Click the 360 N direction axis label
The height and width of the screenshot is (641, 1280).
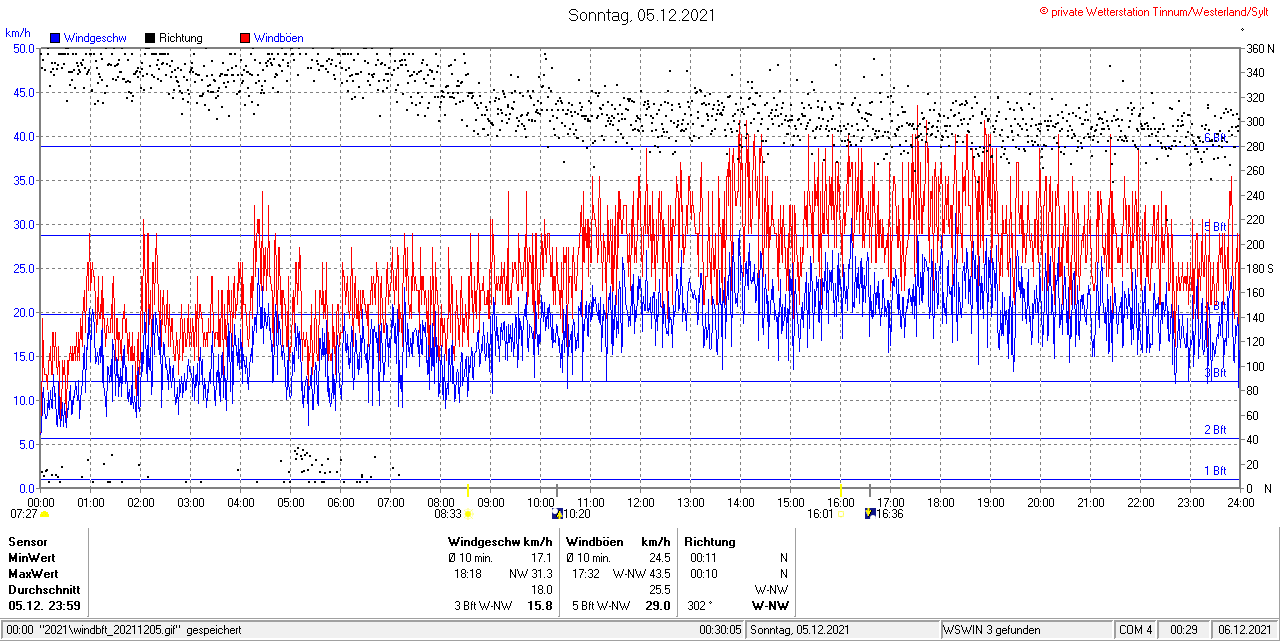click(x=1259, y=48)
